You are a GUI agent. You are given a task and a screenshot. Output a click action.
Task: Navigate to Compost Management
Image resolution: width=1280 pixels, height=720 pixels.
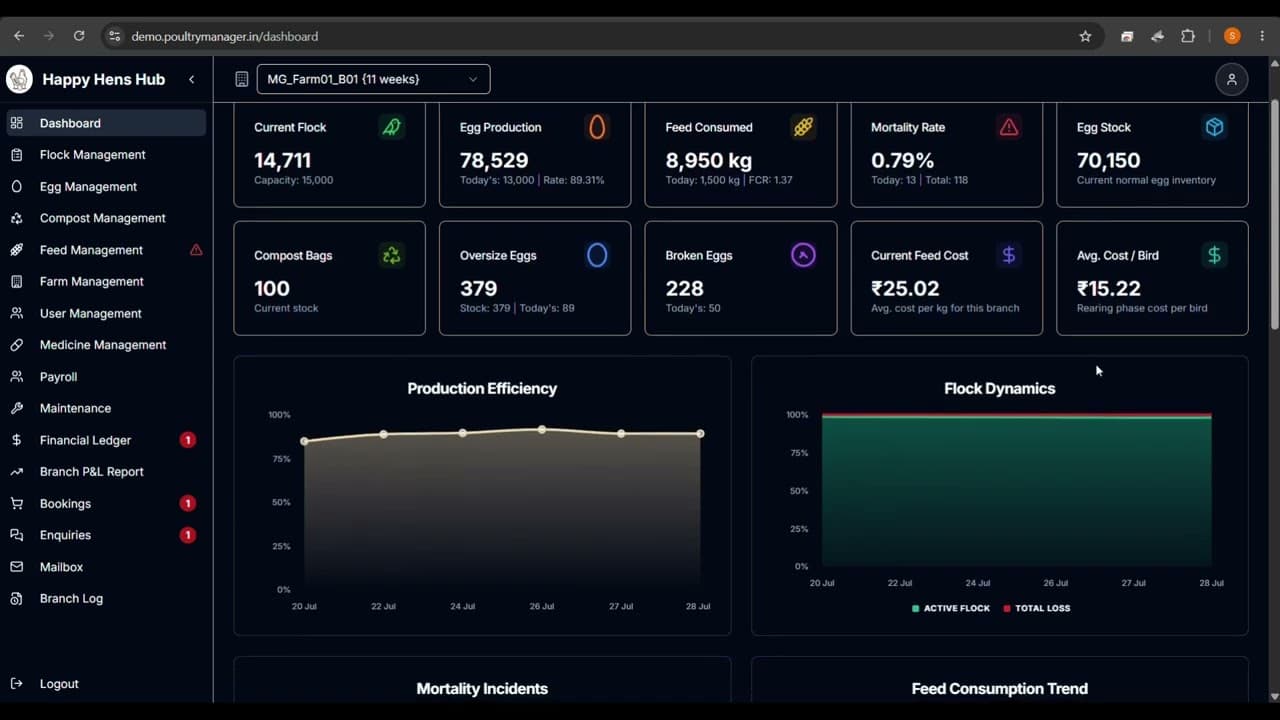[x=106, y=218]
